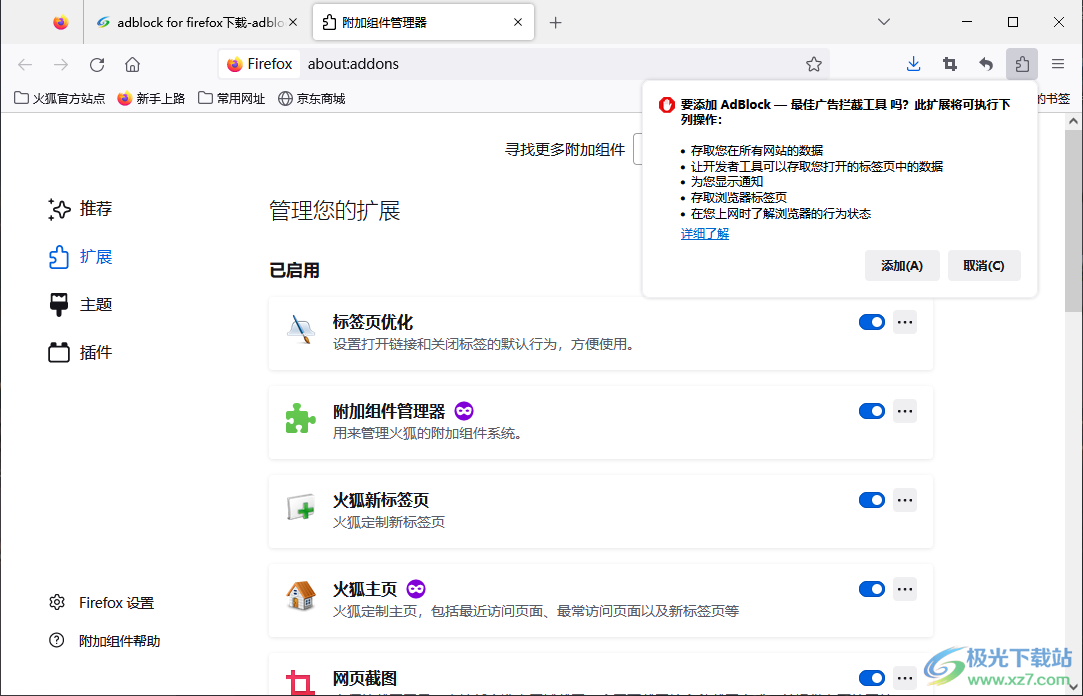The image size is (1083, 696).
Task: Open a new tab with plus button
Action: pyautogui.click(x=555, y=22)
